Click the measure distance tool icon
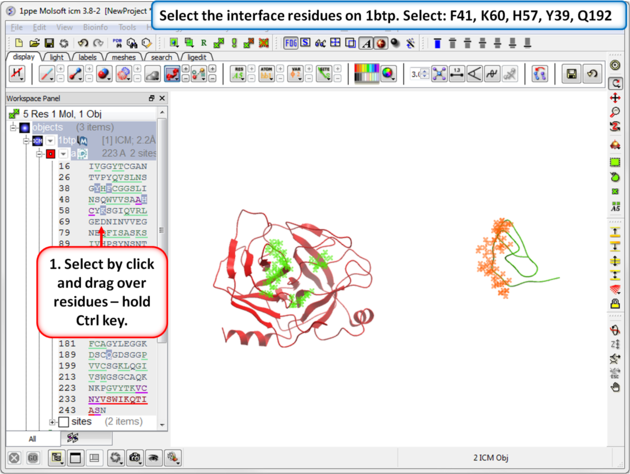Screen dimensions: 630x474 click(457, 74)
